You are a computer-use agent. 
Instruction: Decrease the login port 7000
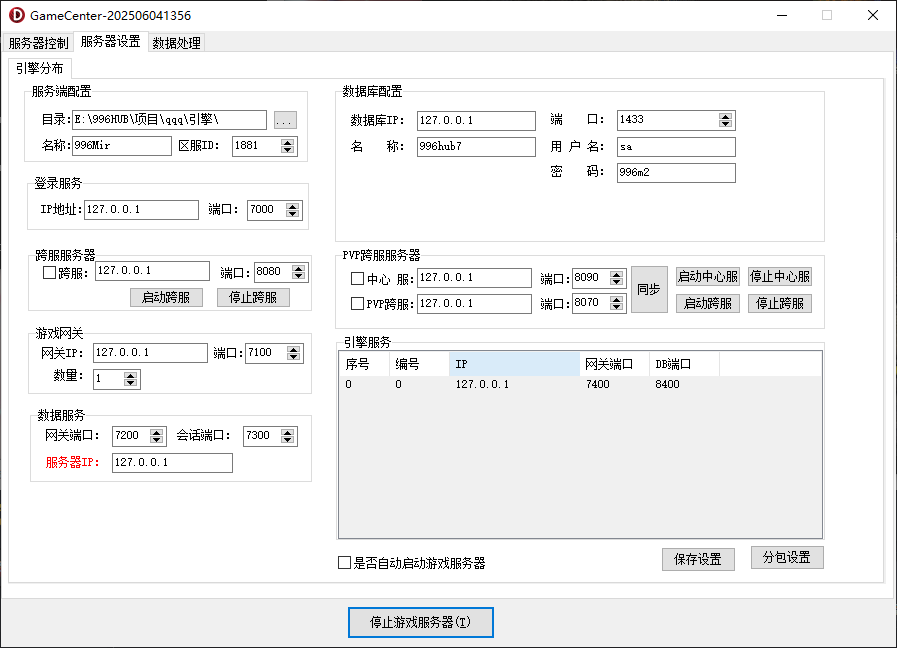tap(293, 214)
